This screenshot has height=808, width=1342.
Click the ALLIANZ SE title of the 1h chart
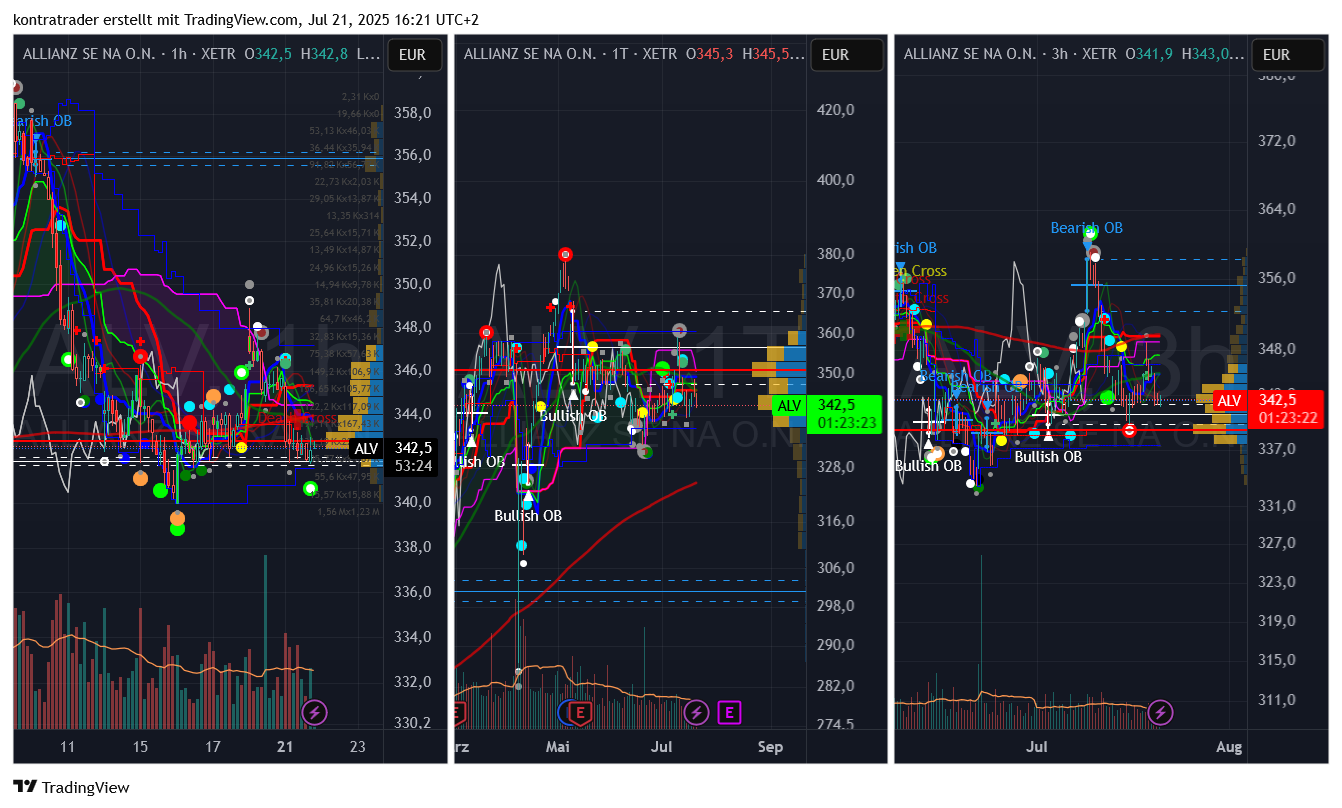click(x=89, y=55)
